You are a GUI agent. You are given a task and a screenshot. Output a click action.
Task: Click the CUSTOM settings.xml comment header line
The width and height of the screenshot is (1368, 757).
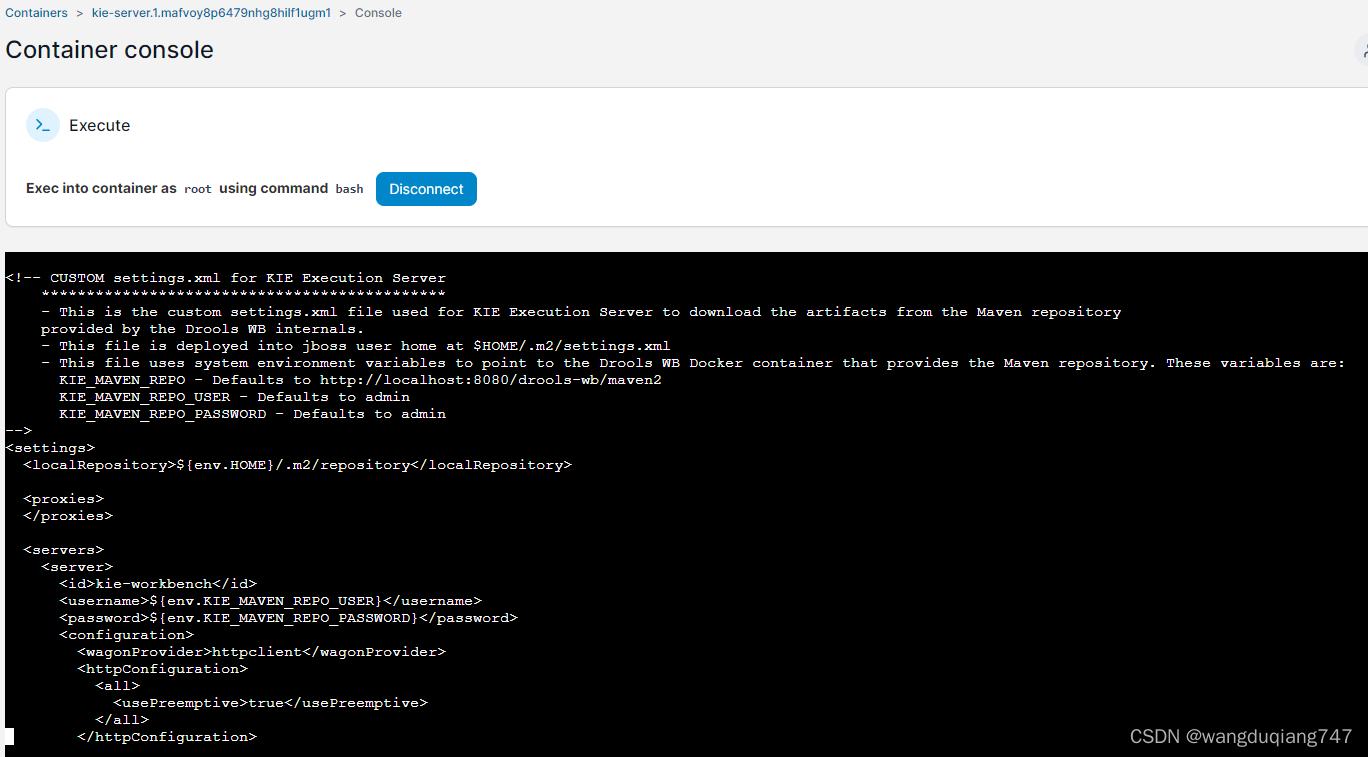pyautogui.click(x=225, y=278)
